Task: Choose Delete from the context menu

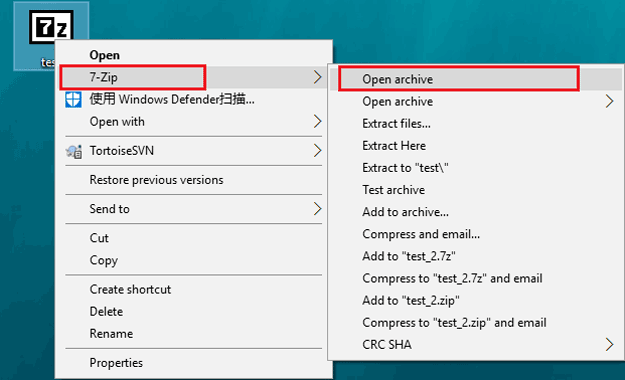Action: [106, 311]
